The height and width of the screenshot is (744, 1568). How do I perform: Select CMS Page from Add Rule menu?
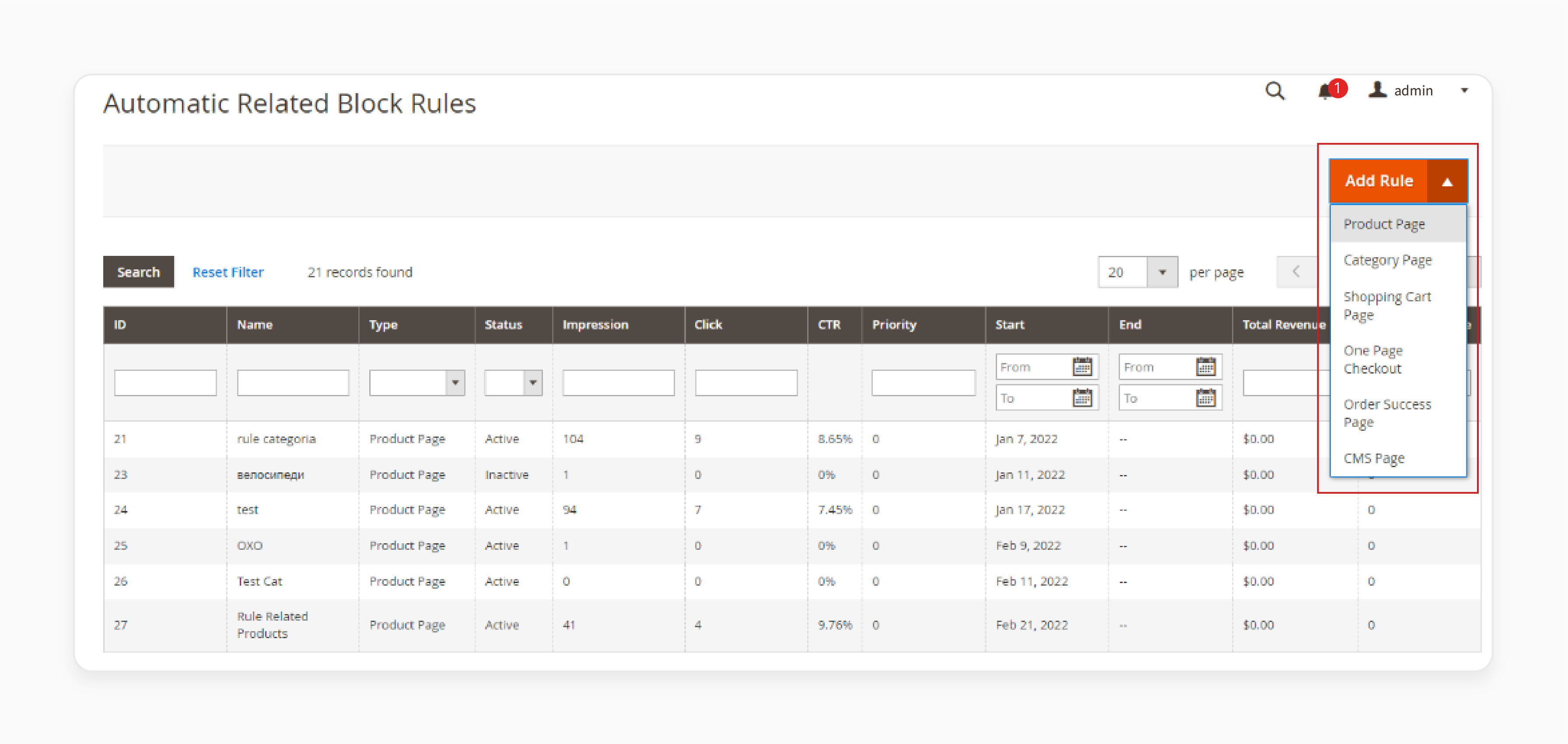point(1374,457)
